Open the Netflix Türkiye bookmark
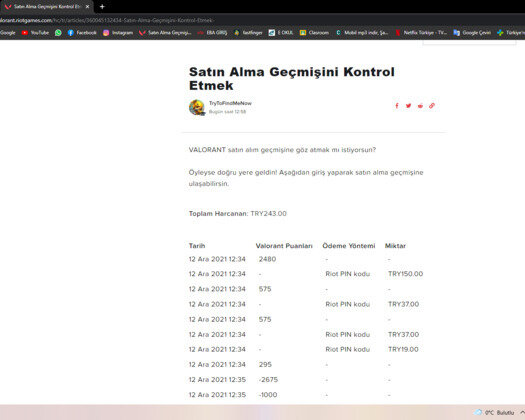Viewport: 525px width, 420px height. (421, 32)
